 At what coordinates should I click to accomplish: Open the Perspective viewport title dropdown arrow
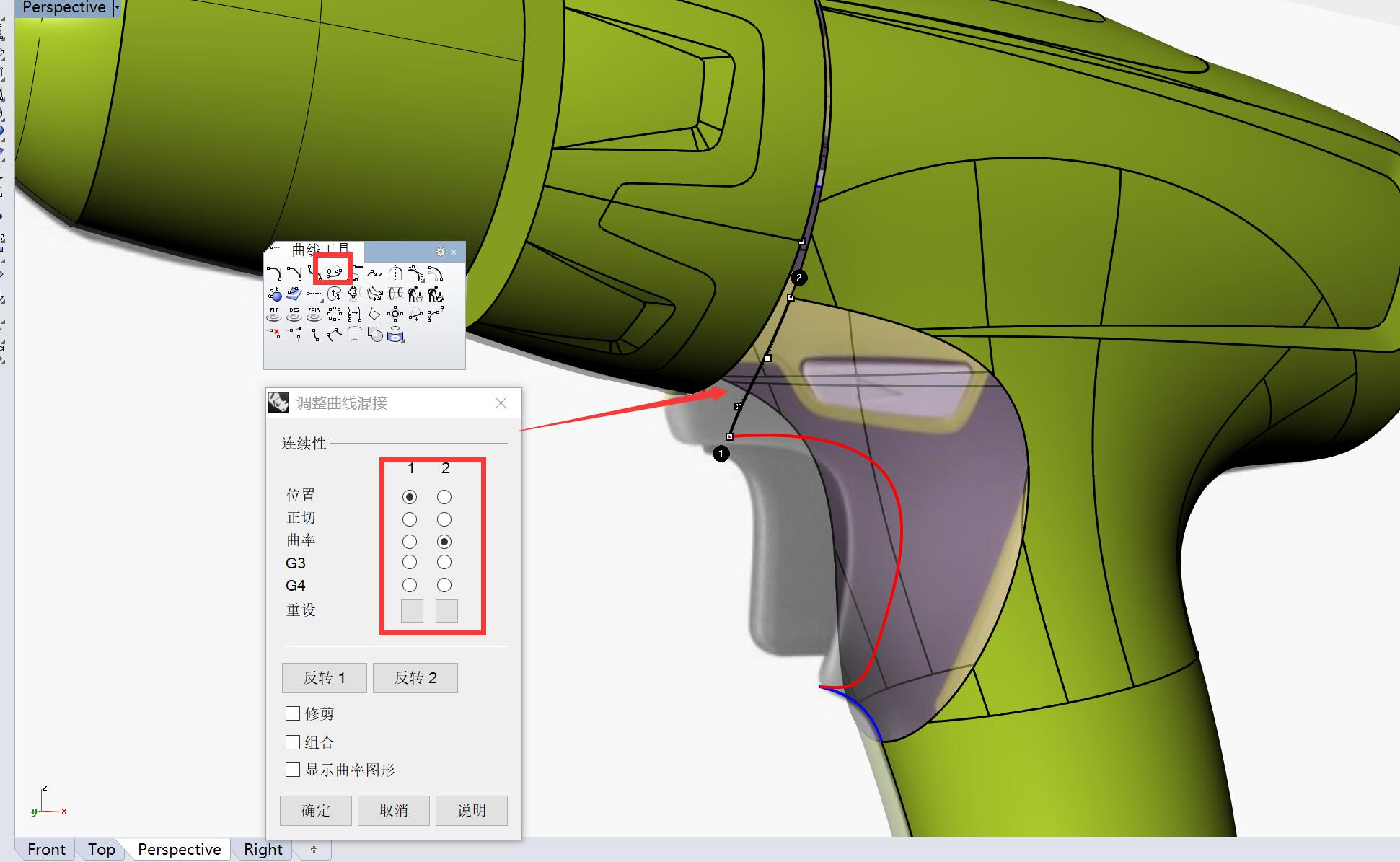pos(117,7)
